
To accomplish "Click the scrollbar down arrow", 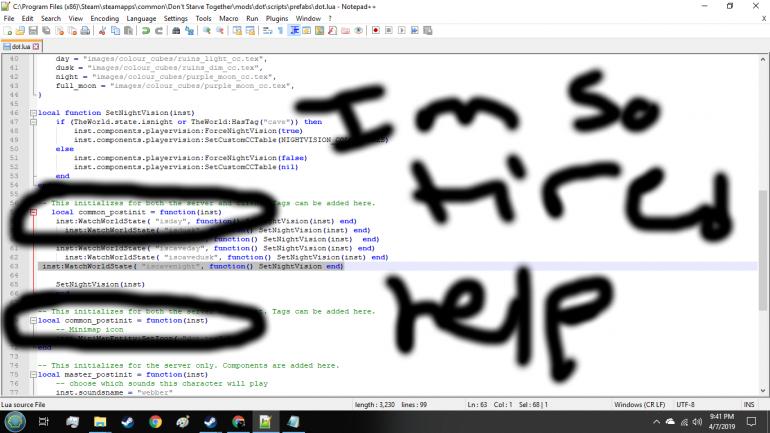I will click(x=762, y=391).
